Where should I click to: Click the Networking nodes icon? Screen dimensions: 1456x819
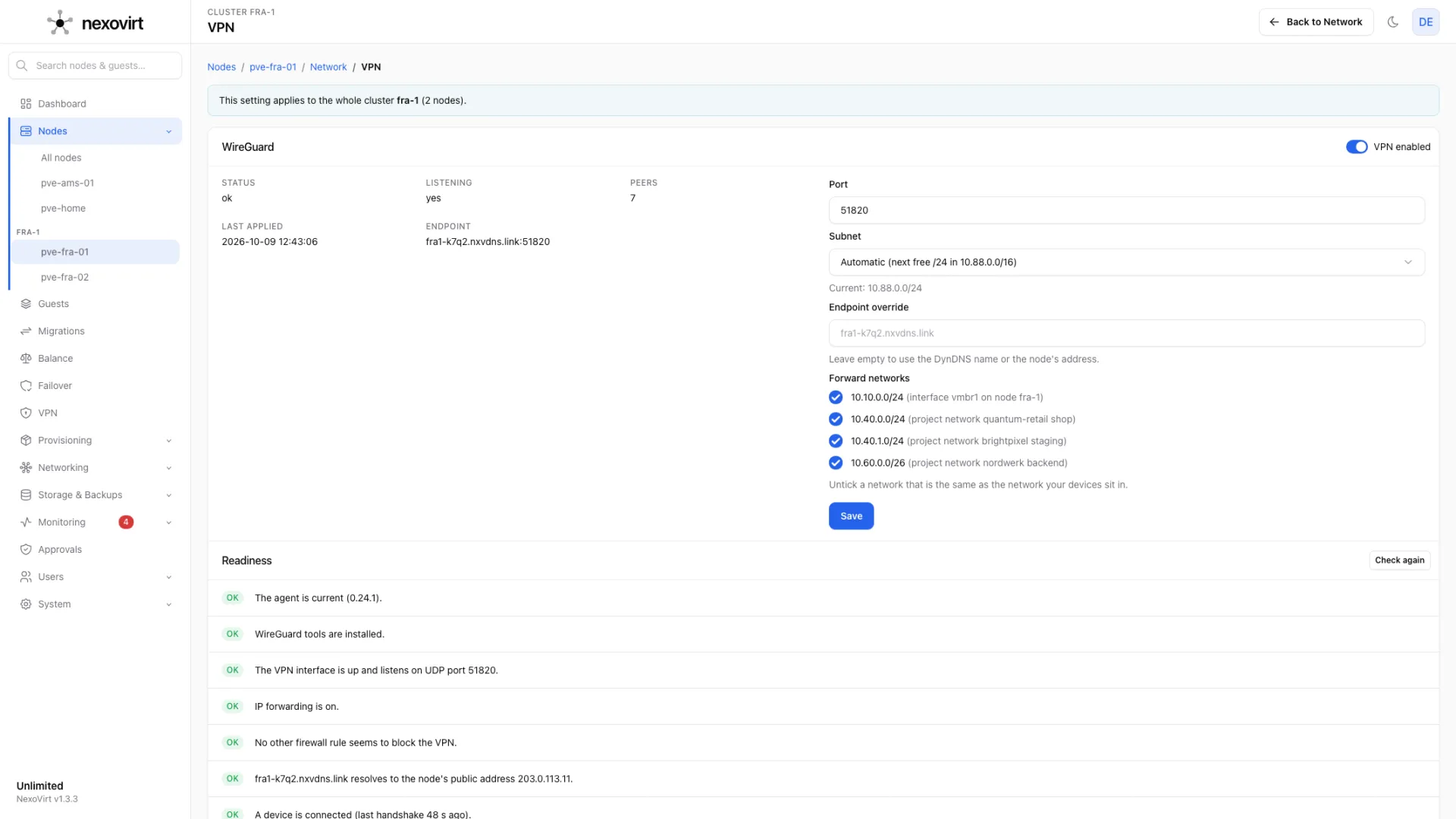[26, 468]
